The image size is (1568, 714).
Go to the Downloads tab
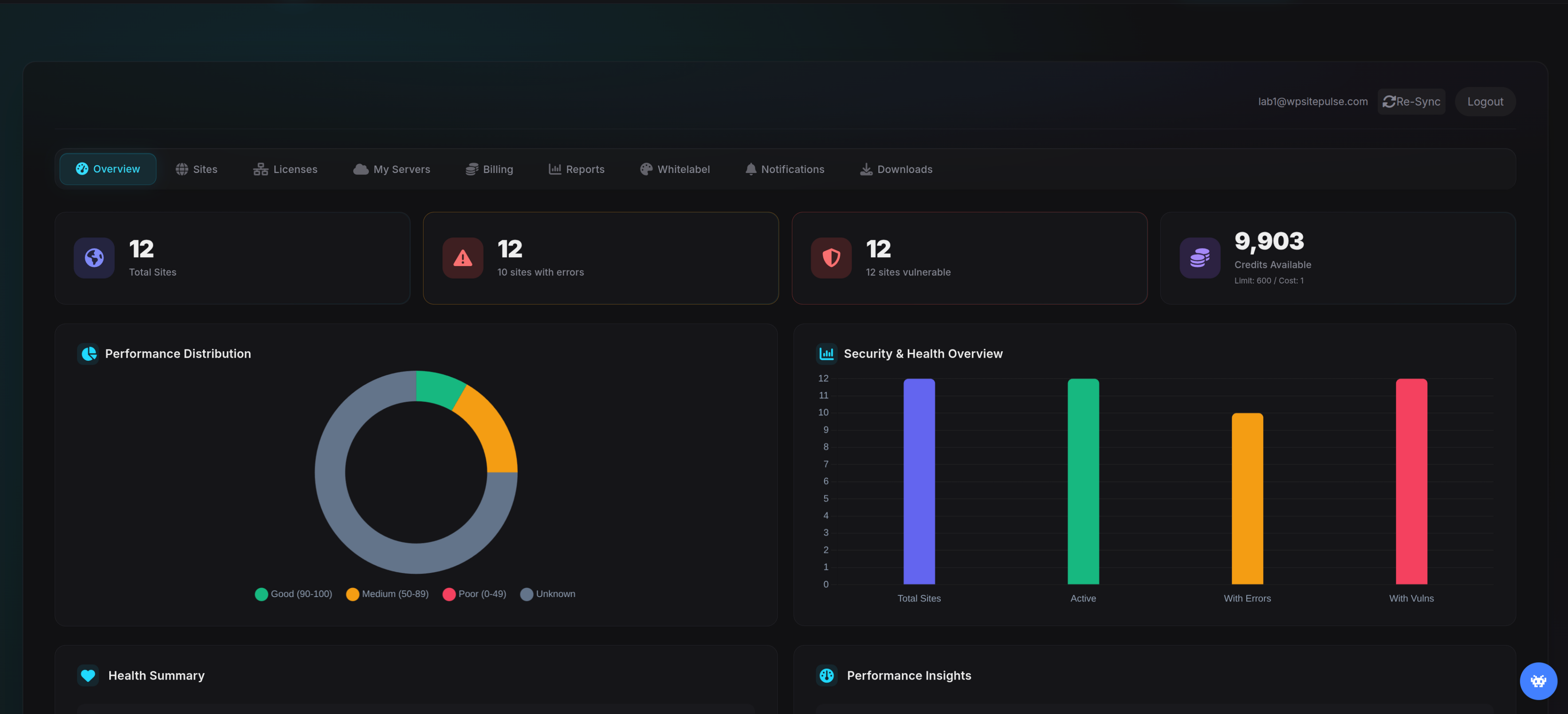pyautogui.click(x=895, y=169)
